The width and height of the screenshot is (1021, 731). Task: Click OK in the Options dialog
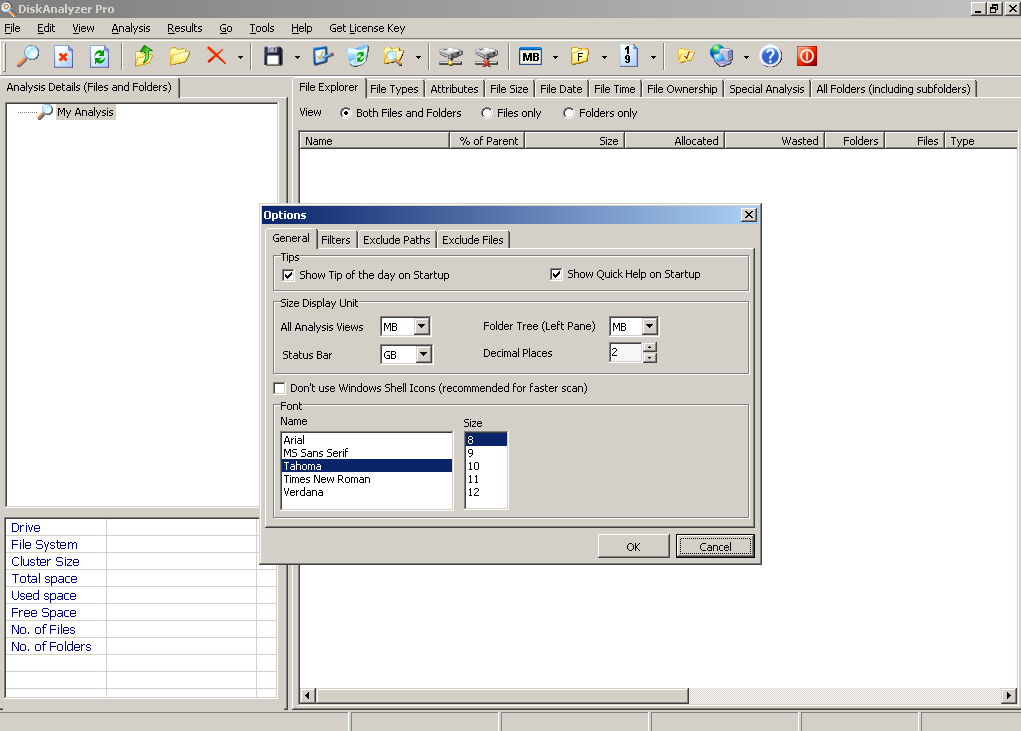633,547
